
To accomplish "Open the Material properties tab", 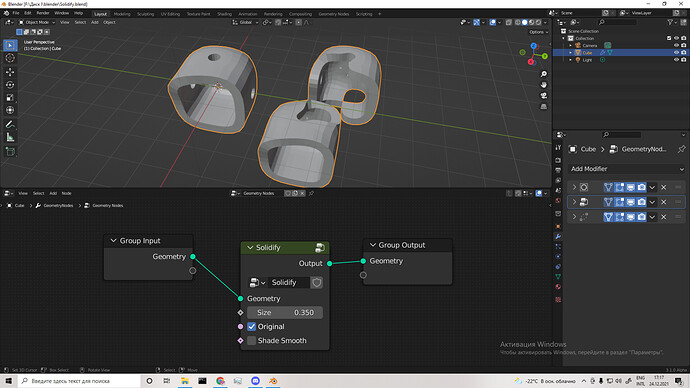I will [x=558, y=287].
